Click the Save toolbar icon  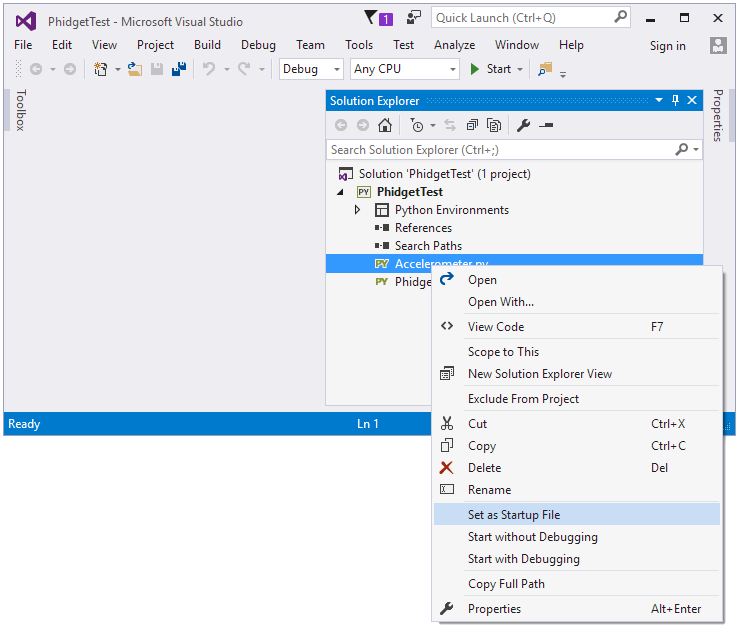pyautogui.click(x=157, y=69)
